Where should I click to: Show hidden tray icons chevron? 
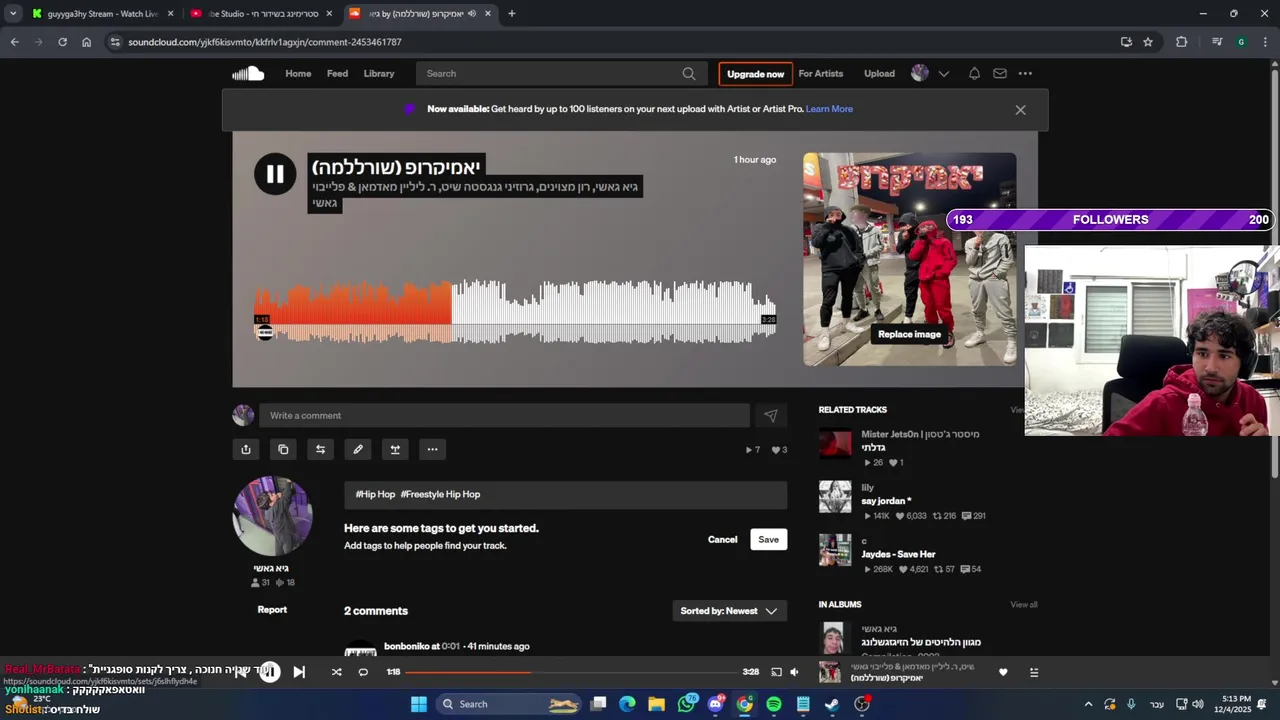coord(1088,704)
